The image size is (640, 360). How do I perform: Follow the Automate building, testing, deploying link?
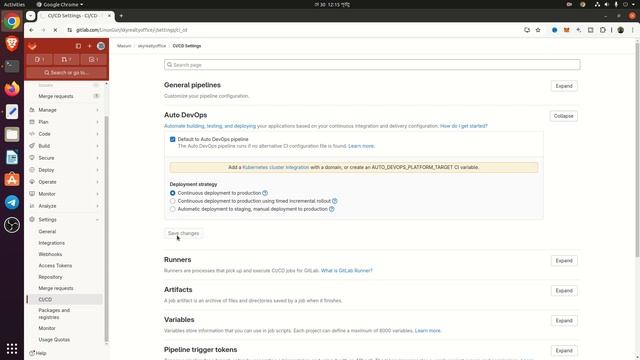pyautogui.click(x=210, y=126)
